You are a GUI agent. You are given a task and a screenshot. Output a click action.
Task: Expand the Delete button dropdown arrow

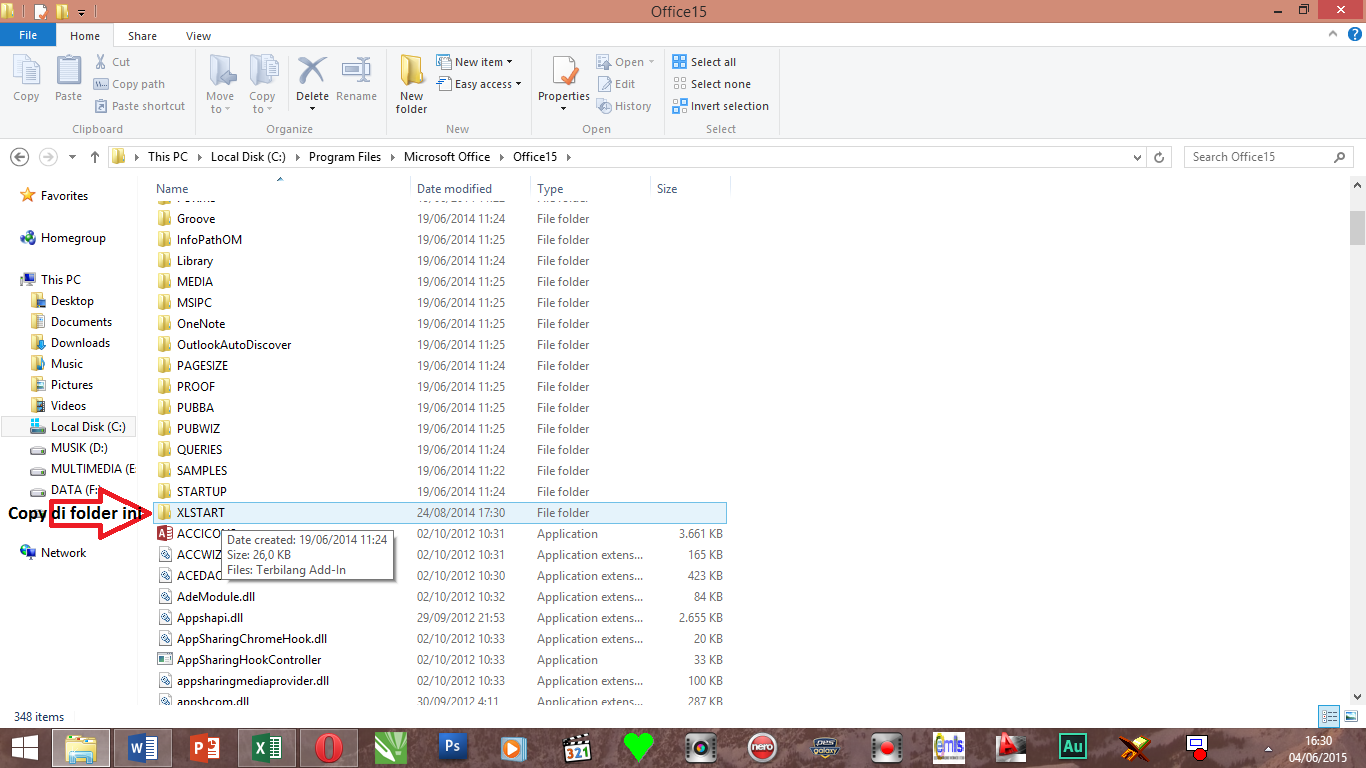tap(312, 108)
